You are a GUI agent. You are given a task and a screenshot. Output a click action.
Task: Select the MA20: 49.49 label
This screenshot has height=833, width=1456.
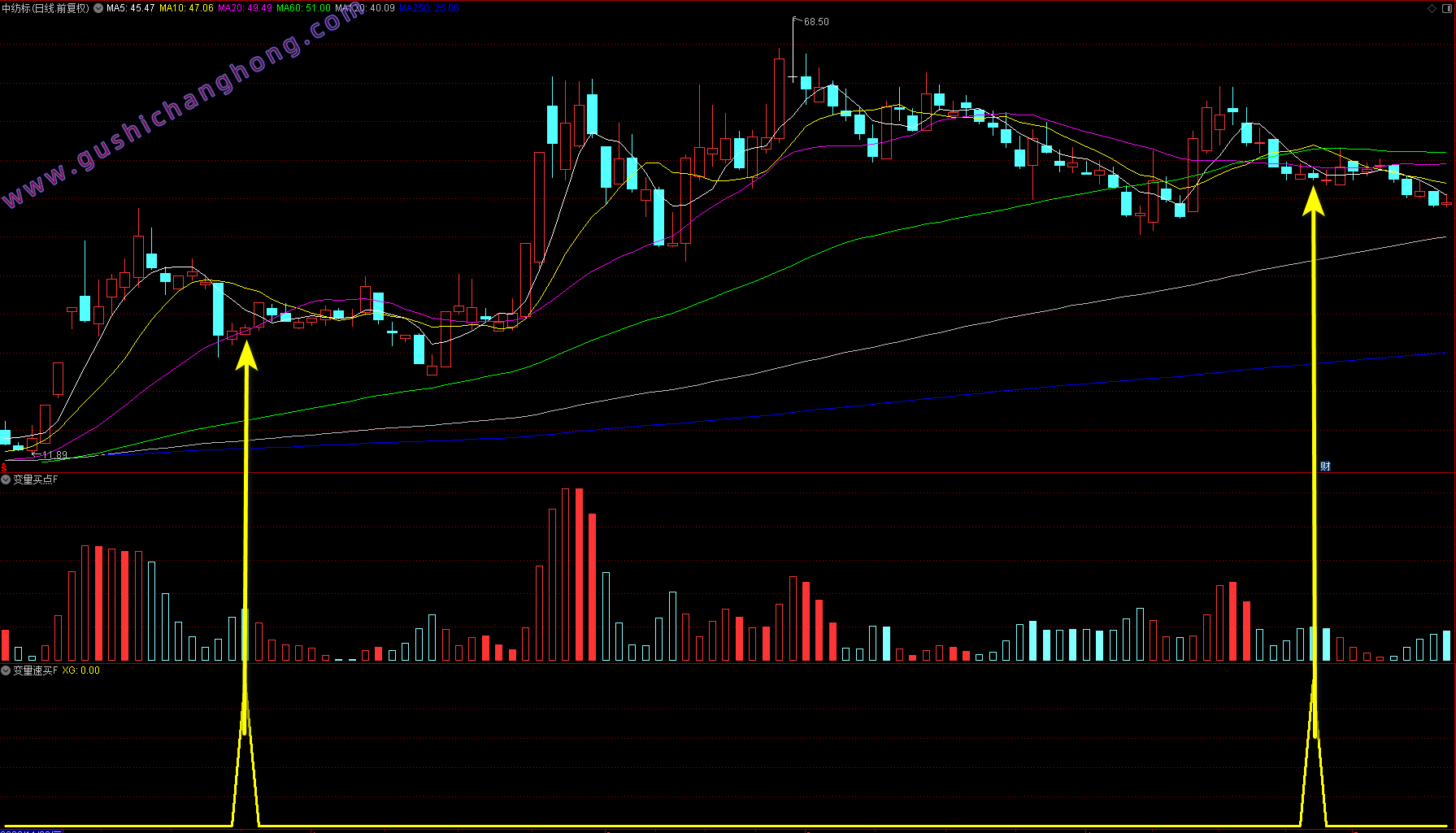click(x=245, y=8)
